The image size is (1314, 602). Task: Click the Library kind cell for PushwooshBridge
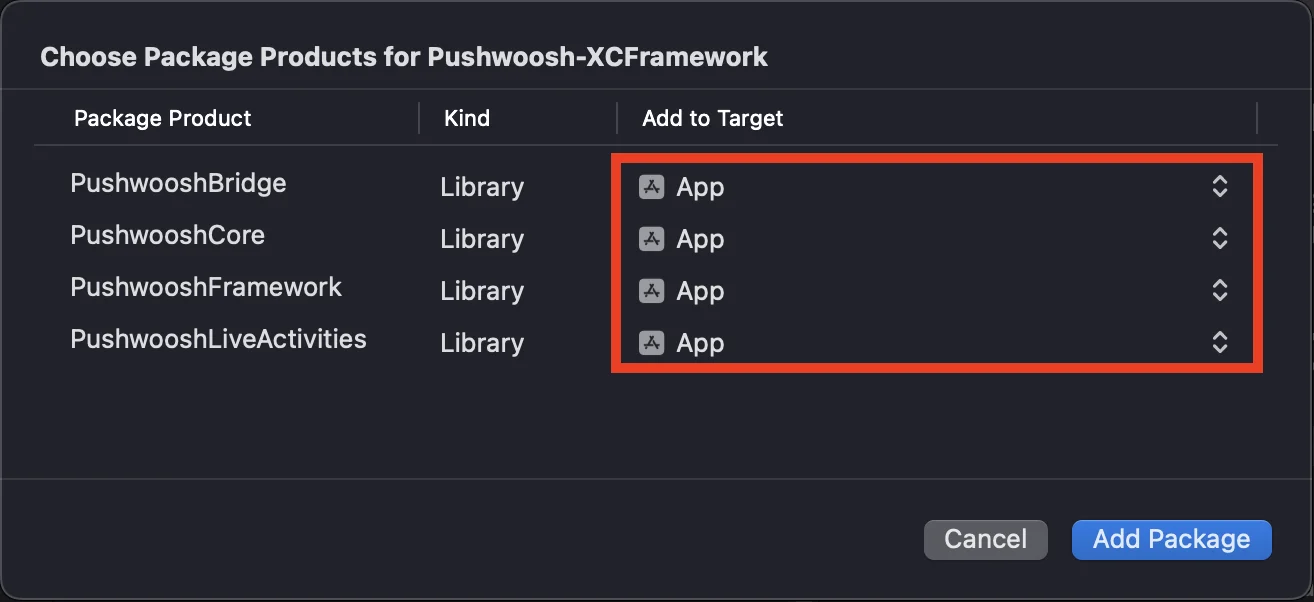click(482, 187)
